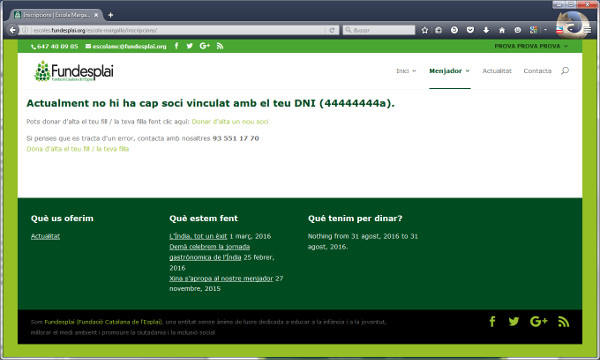Open footer Google+ icon
Image resolution: width=600 pixels, height=360 pixels.
pyautogui.click(x=539, y=321)
